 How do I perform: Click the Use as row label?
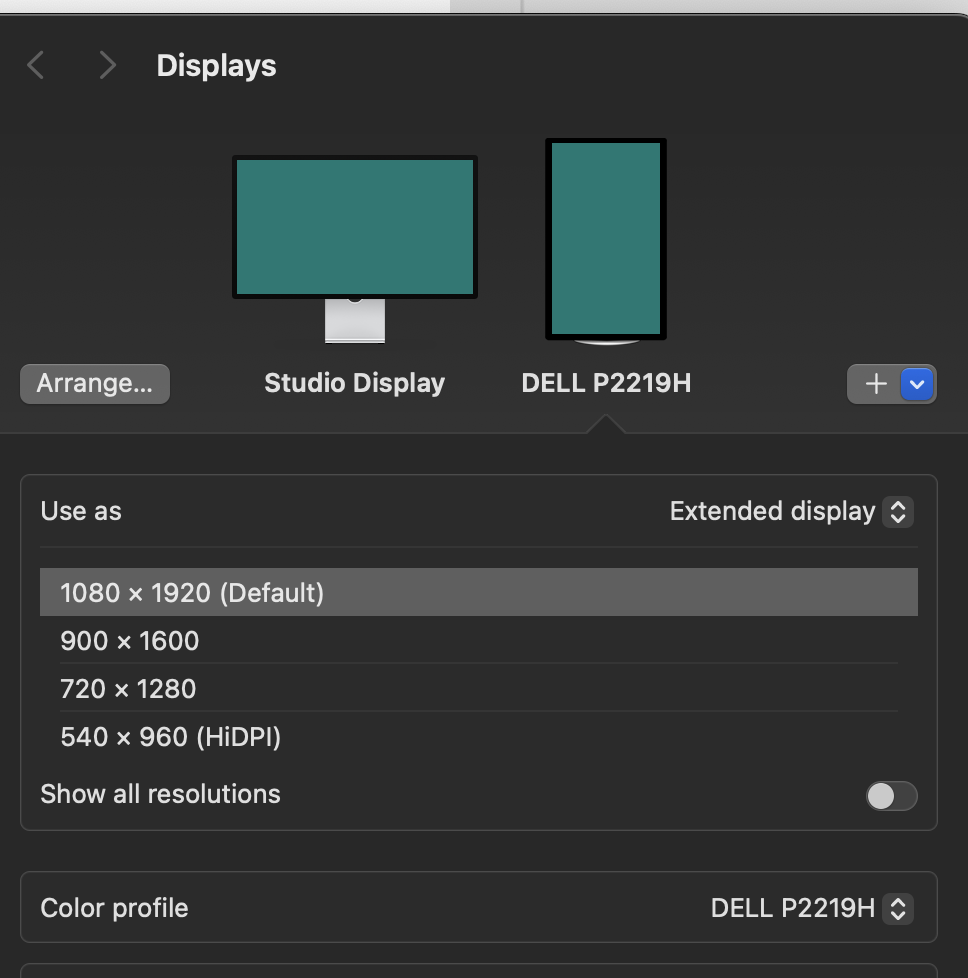click(81, 511)
